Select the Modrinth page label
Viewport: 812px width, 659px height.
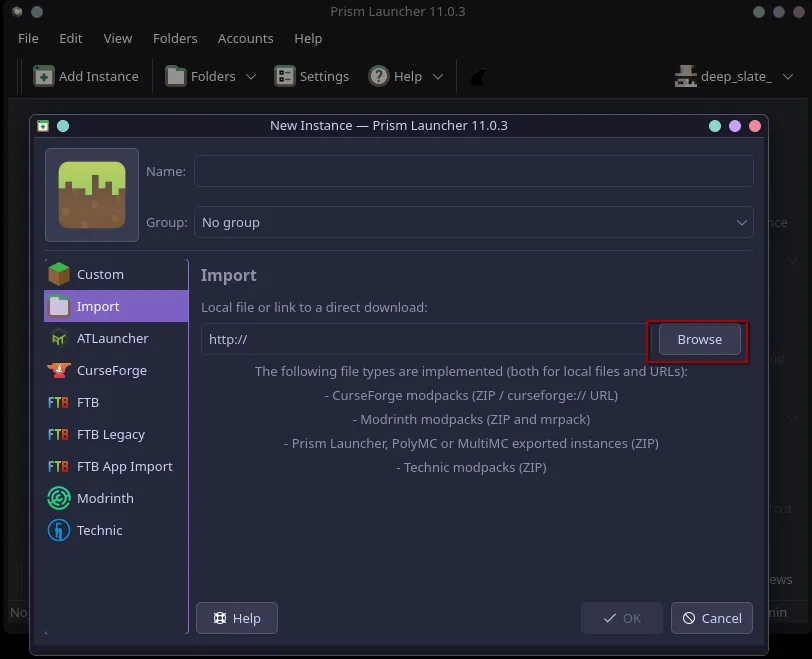pos(105,498)
